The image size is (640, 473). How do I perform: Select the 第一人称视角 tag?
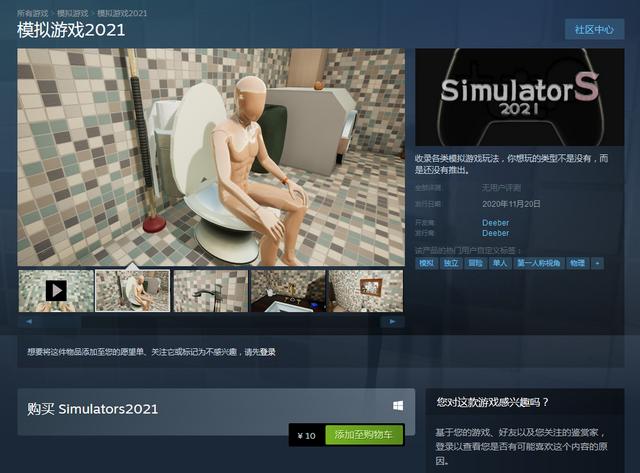(539, 264)
